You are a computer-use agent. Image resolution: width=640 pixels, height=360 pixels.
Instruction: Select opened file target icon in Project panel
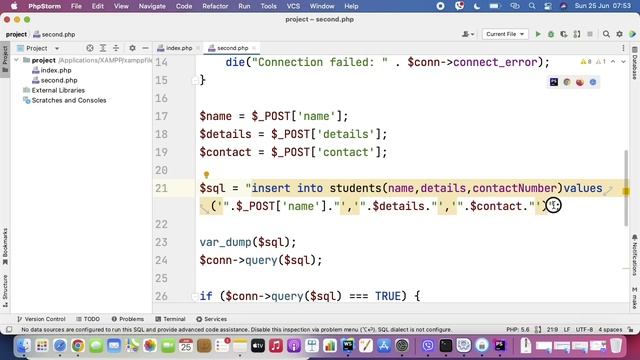pos(90,48)
